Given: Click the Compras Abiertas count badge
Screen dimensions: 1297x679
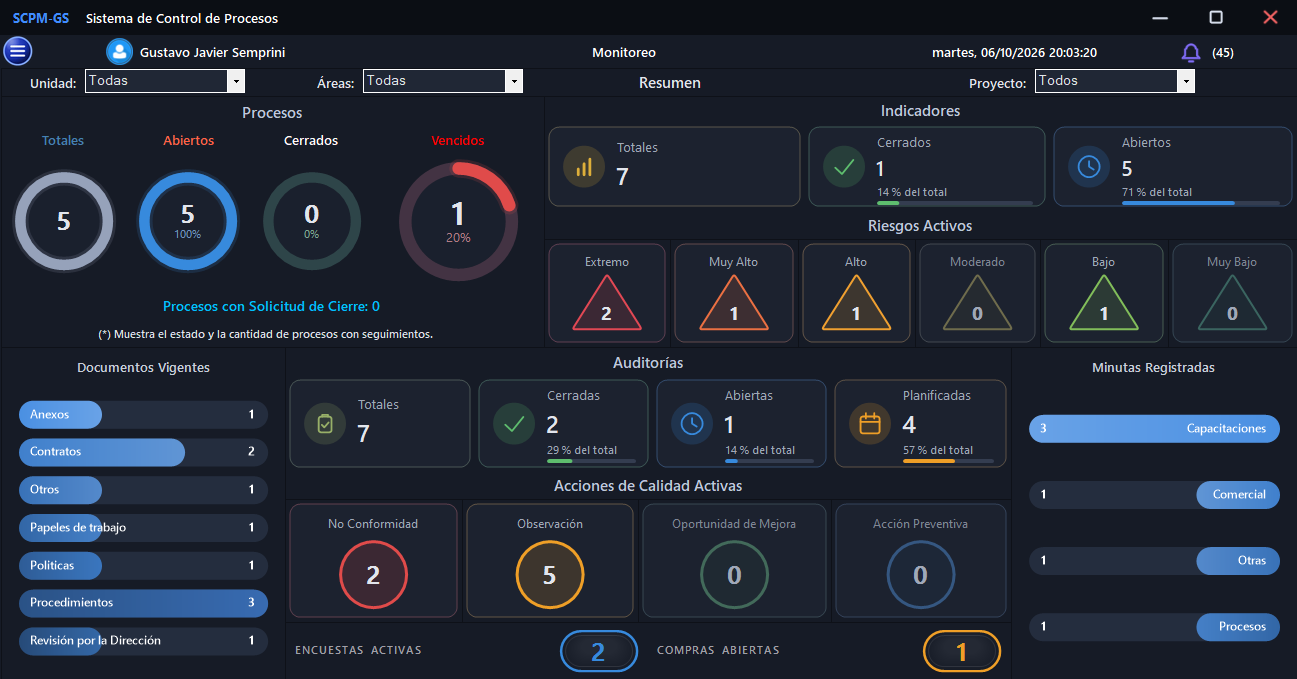Looking at the screenshot, I should 962,652.
